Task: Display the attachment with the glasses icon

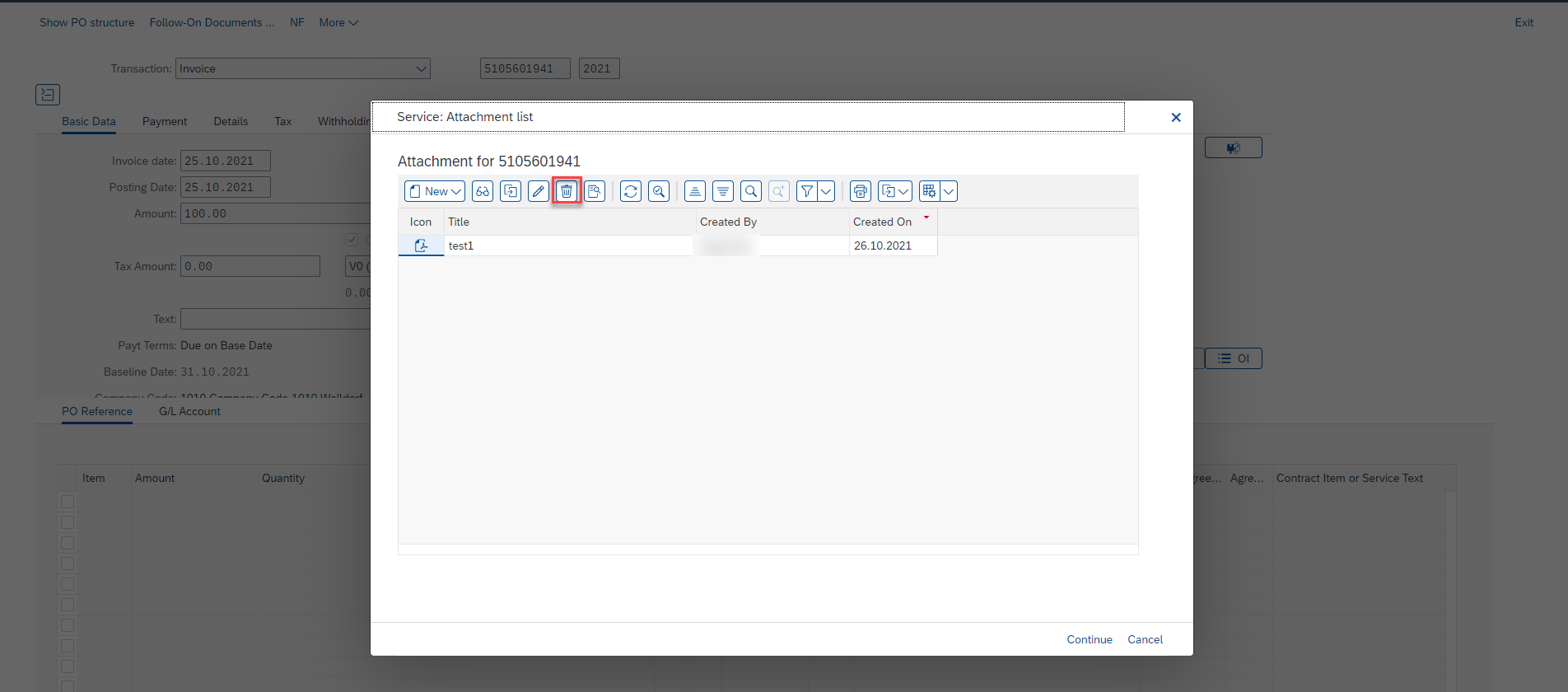Action: (x=483, y=191)
